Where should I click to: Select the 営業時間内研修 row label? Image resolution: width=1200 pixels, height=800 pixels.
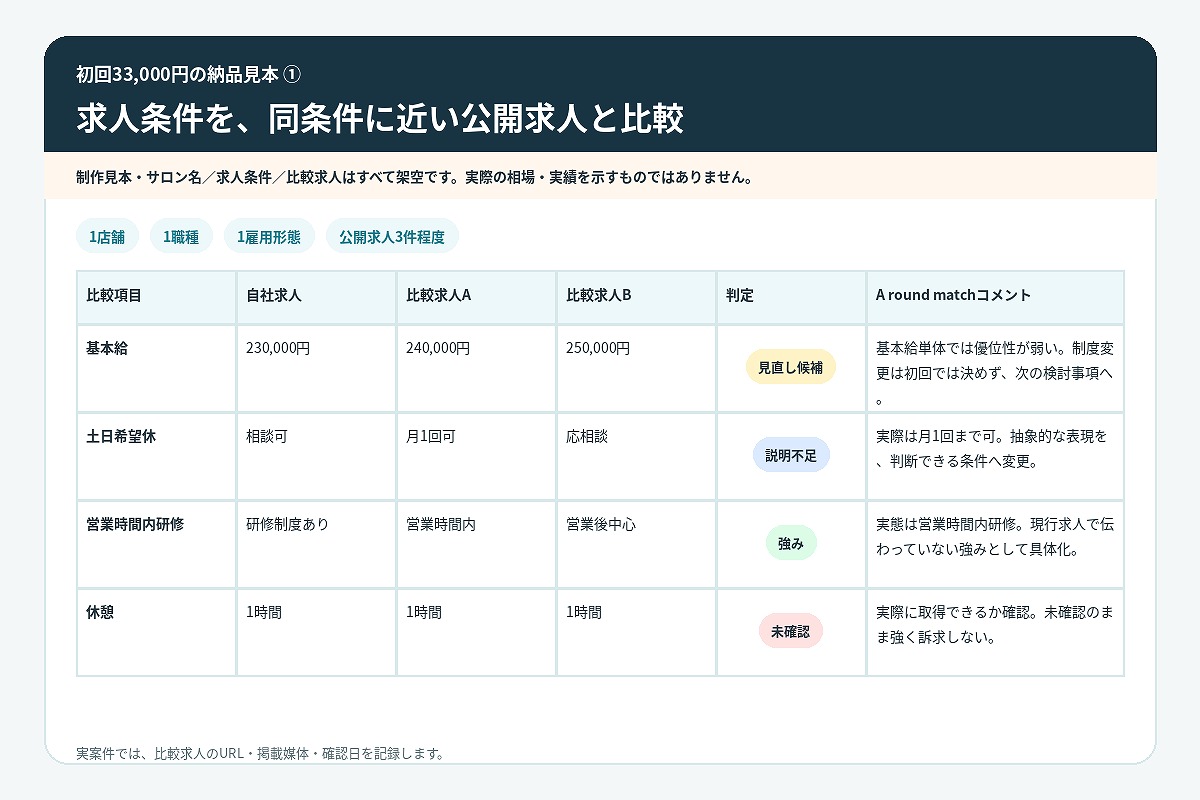pos(135,524)
